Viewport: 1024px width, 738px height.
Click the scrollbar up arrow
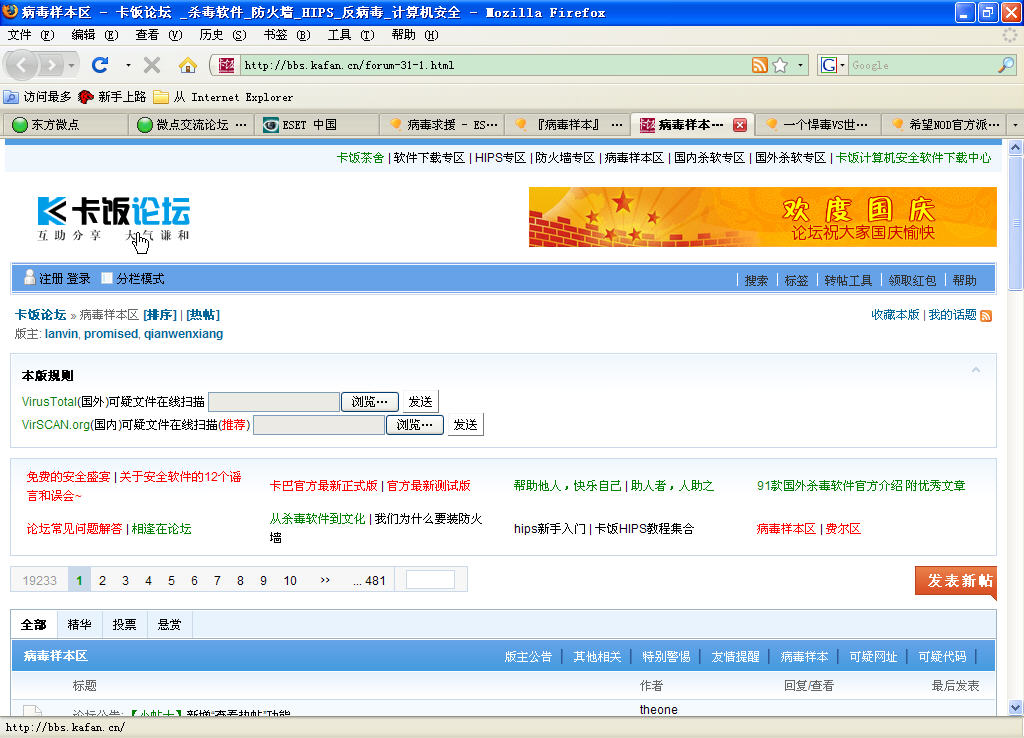[x=1016, y=148]
